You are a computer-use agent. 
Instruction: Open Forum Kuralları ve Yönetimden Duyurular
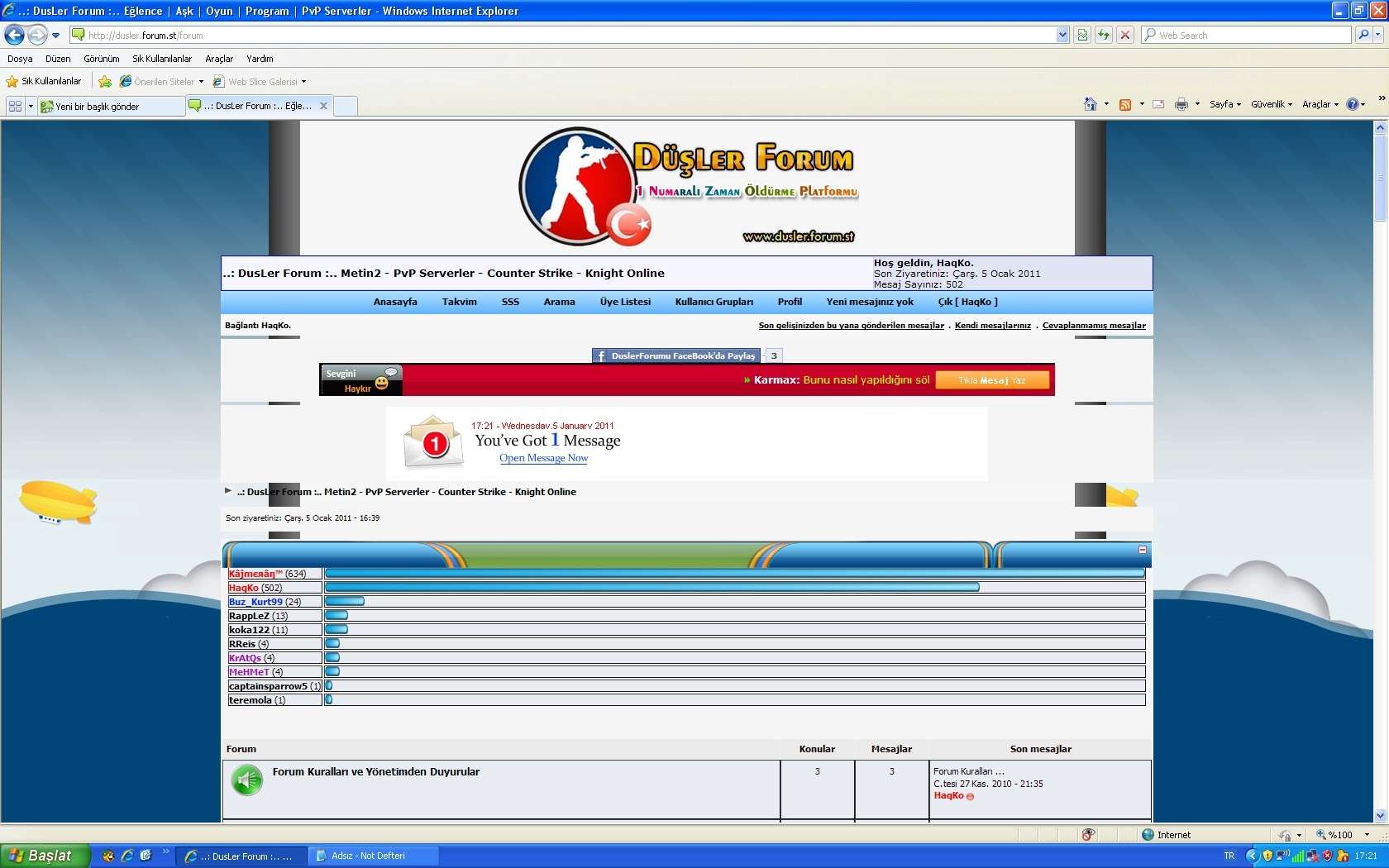coord(376,772)
